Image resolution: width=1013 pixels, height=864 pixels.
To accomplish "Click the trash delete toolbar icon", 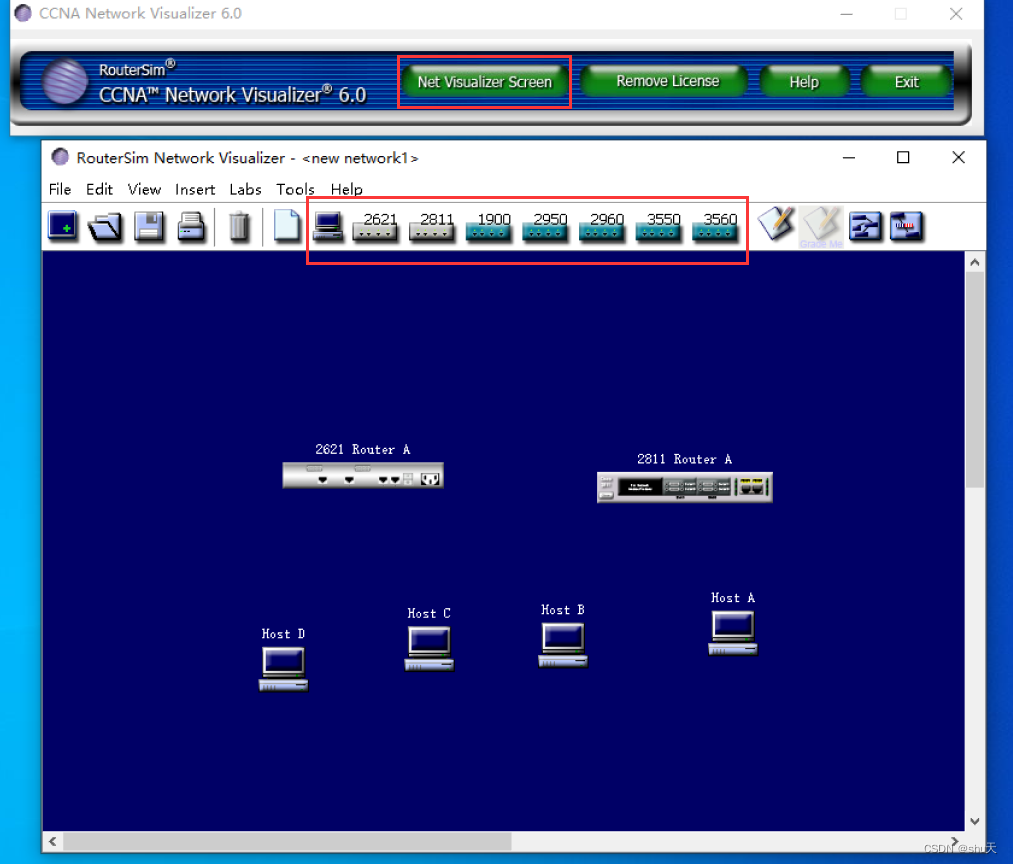I will click(x=240, y=227).
